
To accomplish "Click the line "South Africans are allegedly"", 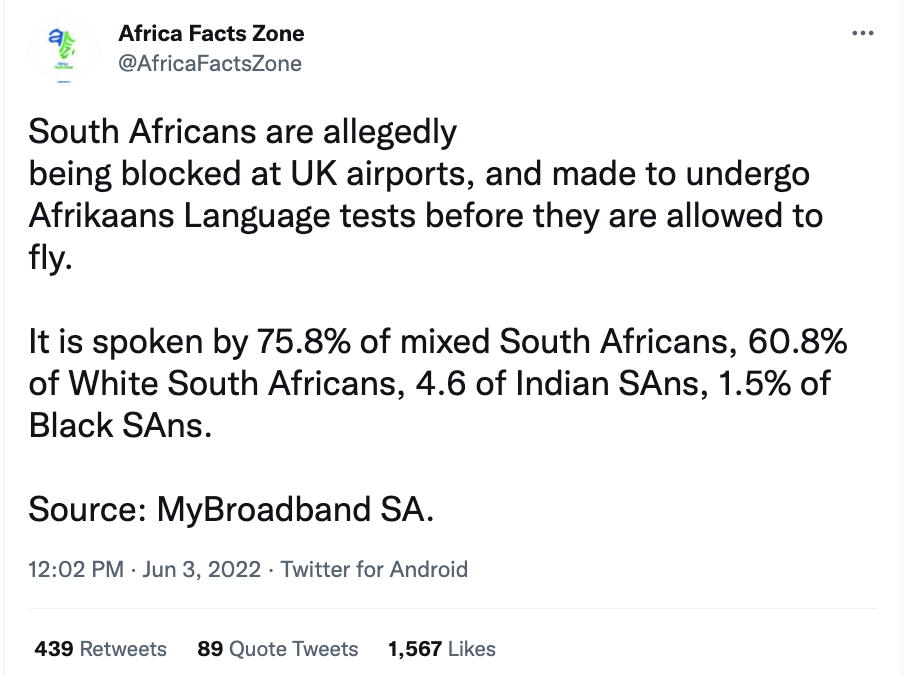I will [242, 132].
